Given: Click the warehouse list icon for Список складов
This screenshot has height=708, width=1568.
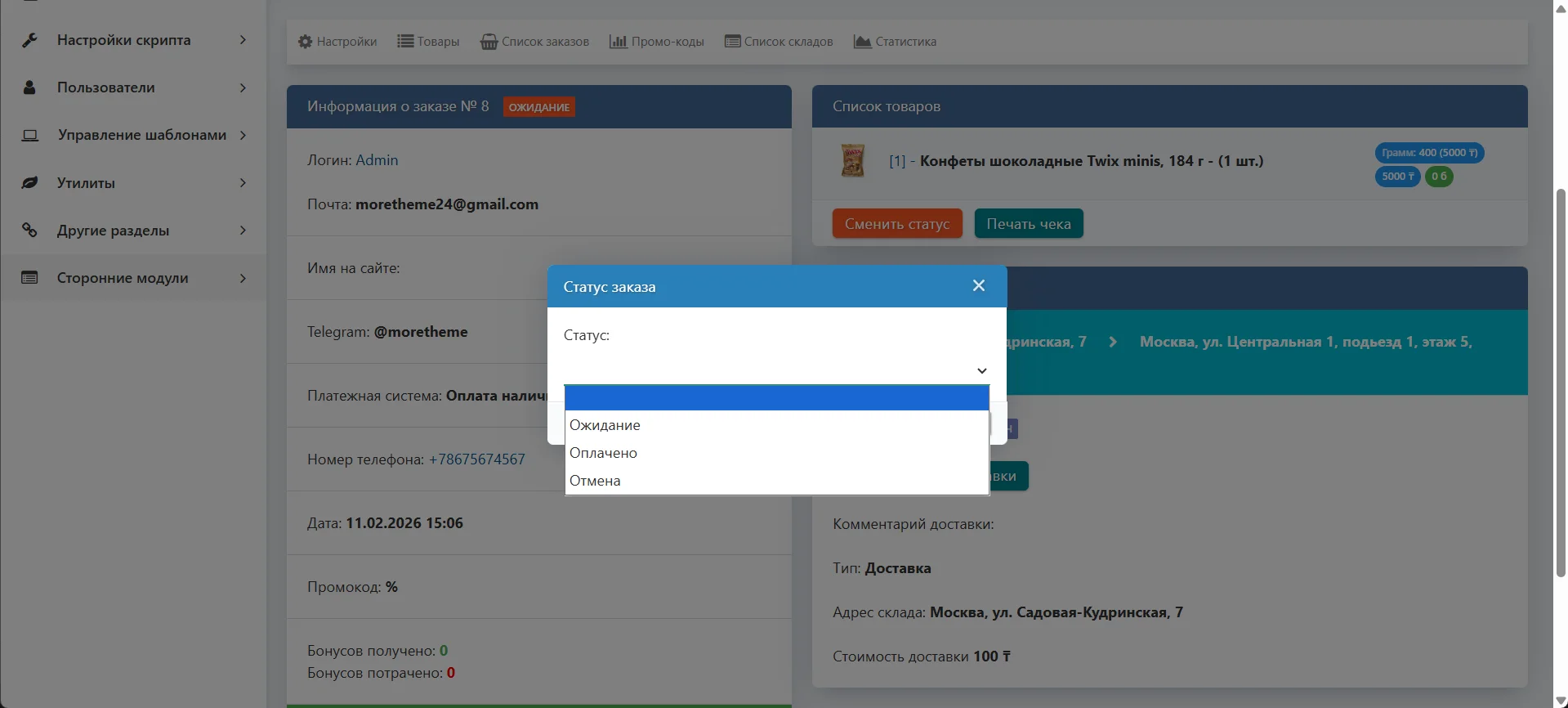Looking at the screenshot, I should [x=732, y=42].
